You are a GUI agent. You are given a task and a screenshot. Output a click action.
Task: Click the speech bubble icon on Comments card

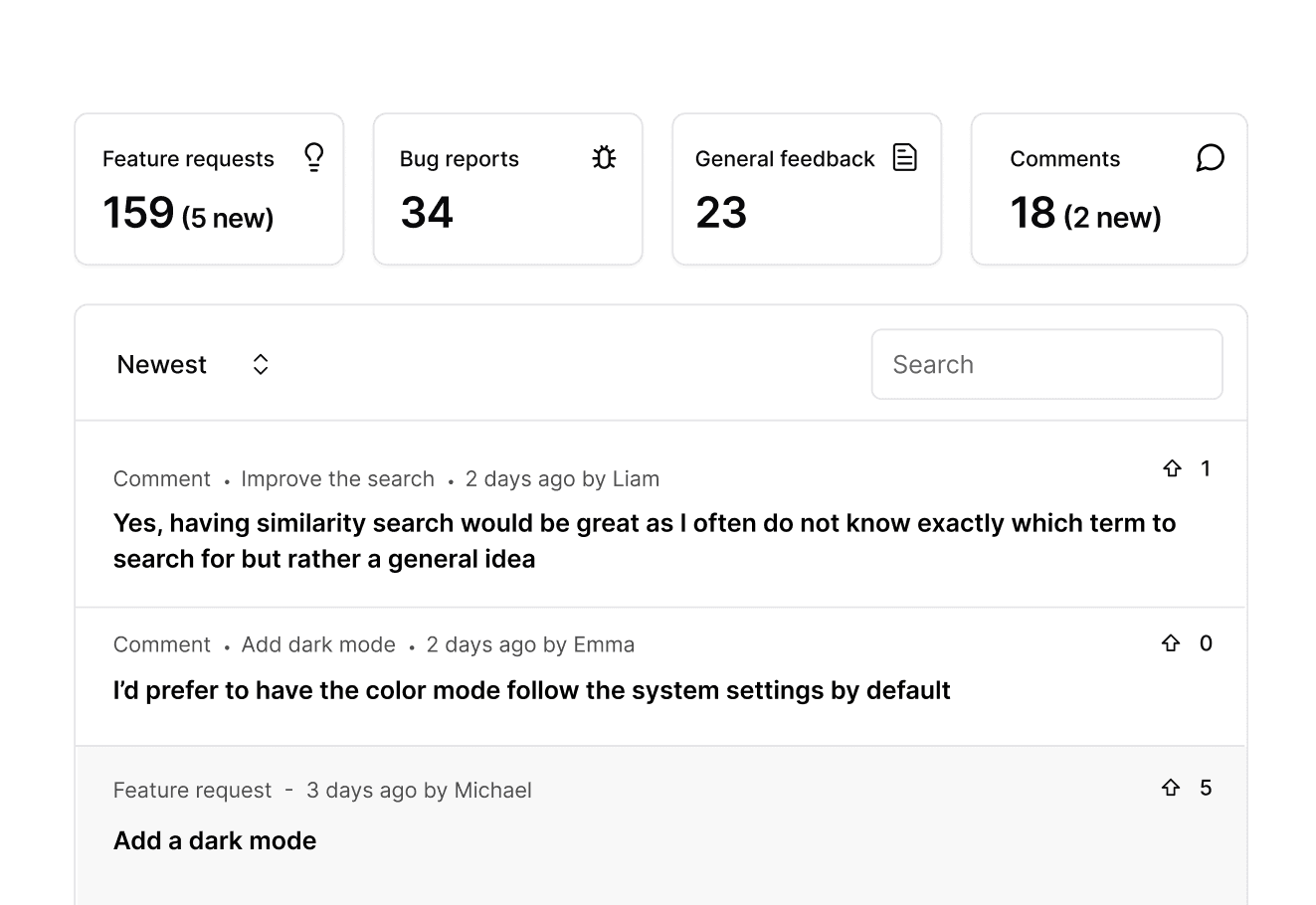click(1210, 157)
